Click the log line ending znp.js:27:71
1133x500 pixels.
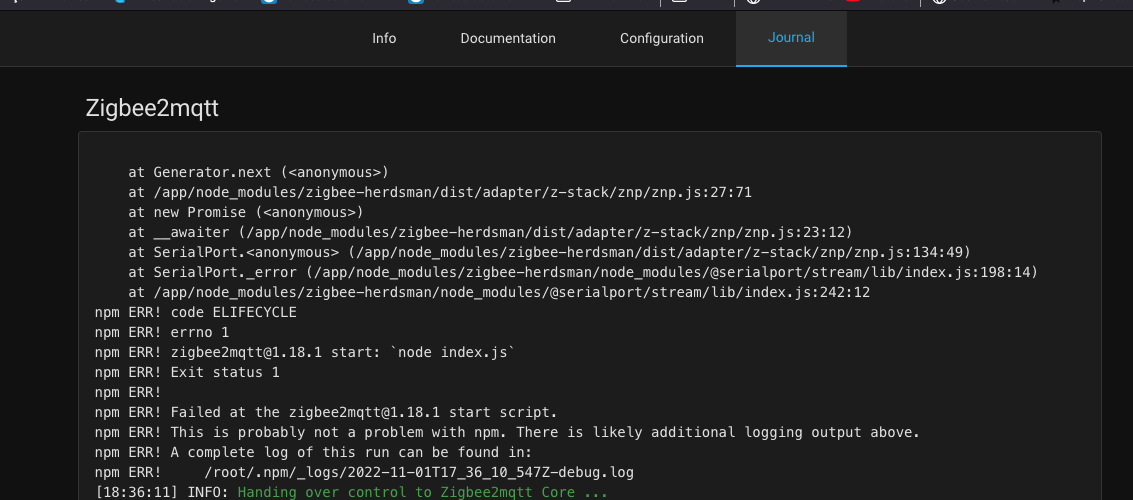click(x=440, y=192)
